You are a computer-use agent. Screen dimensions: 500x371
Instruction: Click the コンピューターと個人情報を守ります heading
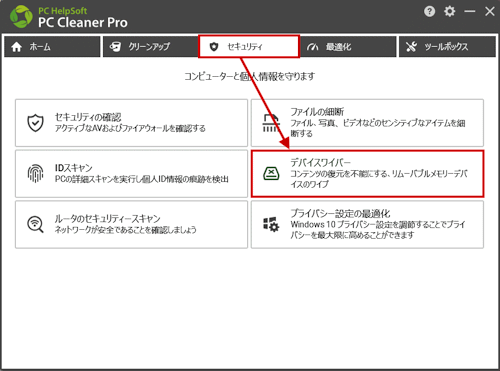click(250, 76)
